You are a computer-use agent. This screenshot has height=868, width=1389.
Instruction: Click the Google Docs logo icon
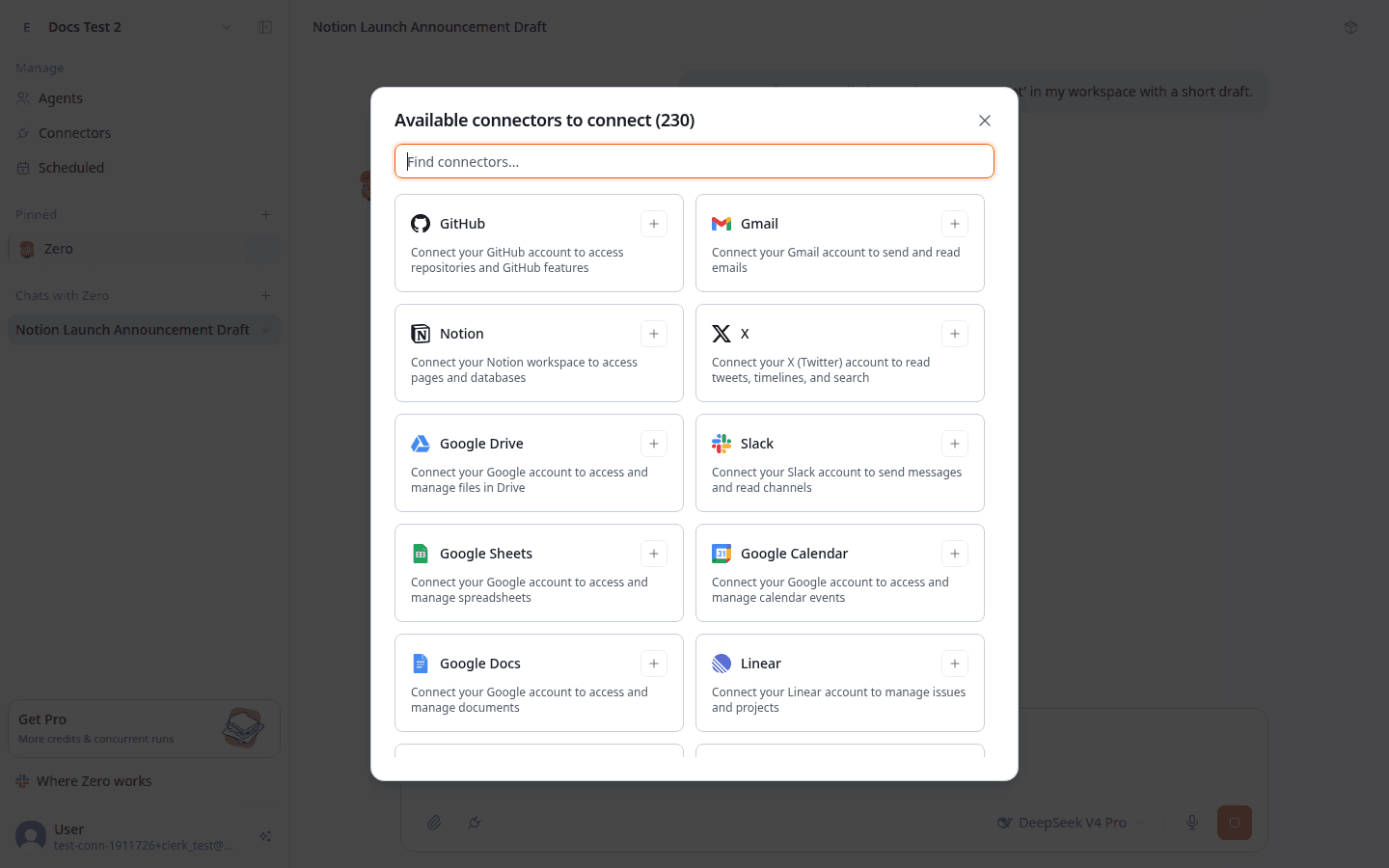pos(421,664)
